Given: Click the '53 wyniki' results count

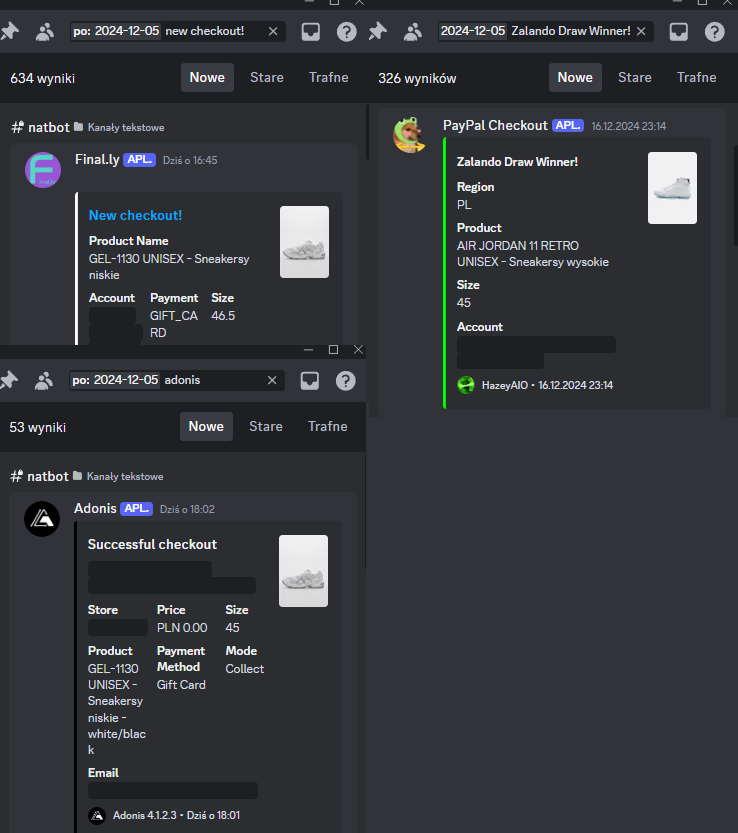Looking at the screenshot, I should [38, 428].
